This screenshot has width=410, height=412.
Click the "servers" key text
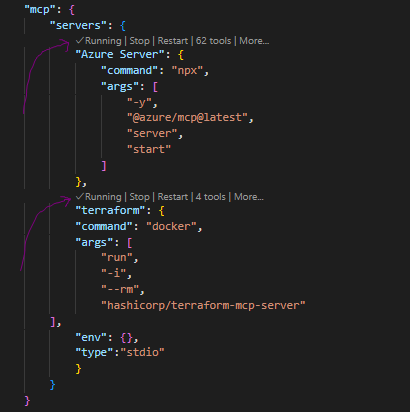[x=78, y=25]
